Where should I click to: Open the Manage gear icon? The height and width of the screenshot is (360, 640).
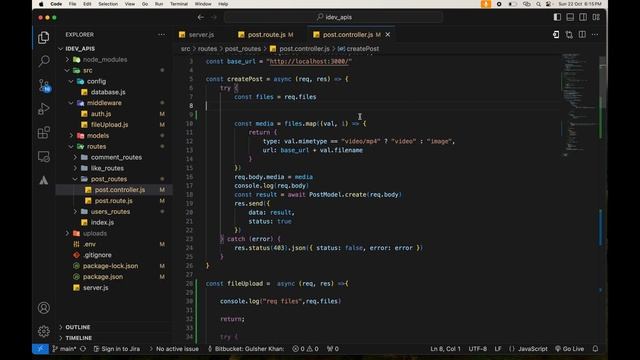pos(44,331)
